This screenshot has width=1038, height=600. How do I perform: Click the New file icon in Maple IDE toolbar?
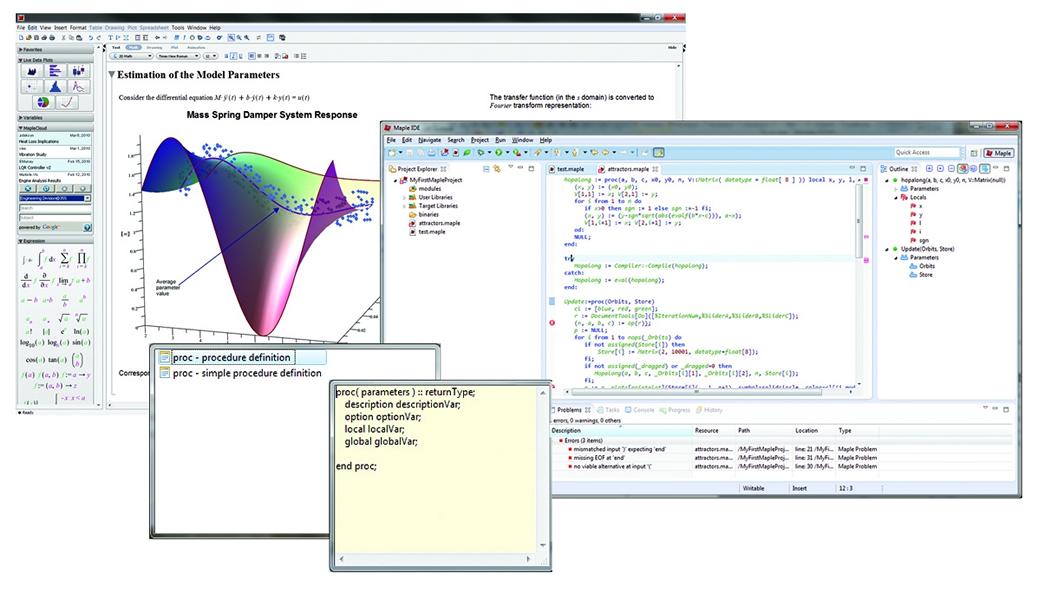(x=393, y=153)
